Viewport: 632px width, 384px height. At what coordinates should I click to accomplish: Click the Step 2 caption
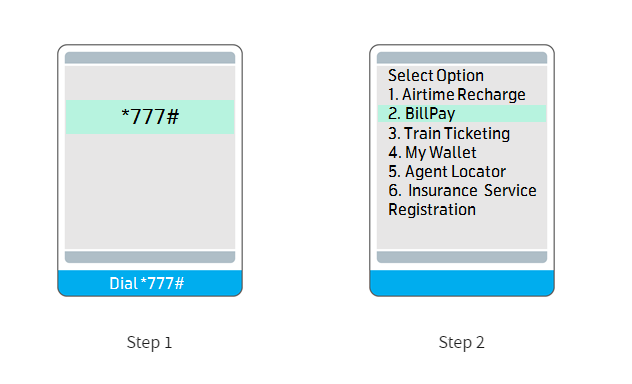click(462, 342)
